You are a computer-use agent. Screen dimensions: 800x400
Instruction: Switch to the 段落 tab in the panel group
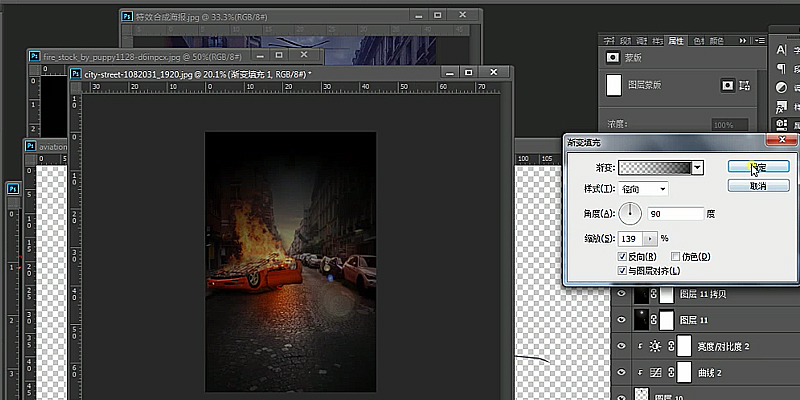[626, 41]
